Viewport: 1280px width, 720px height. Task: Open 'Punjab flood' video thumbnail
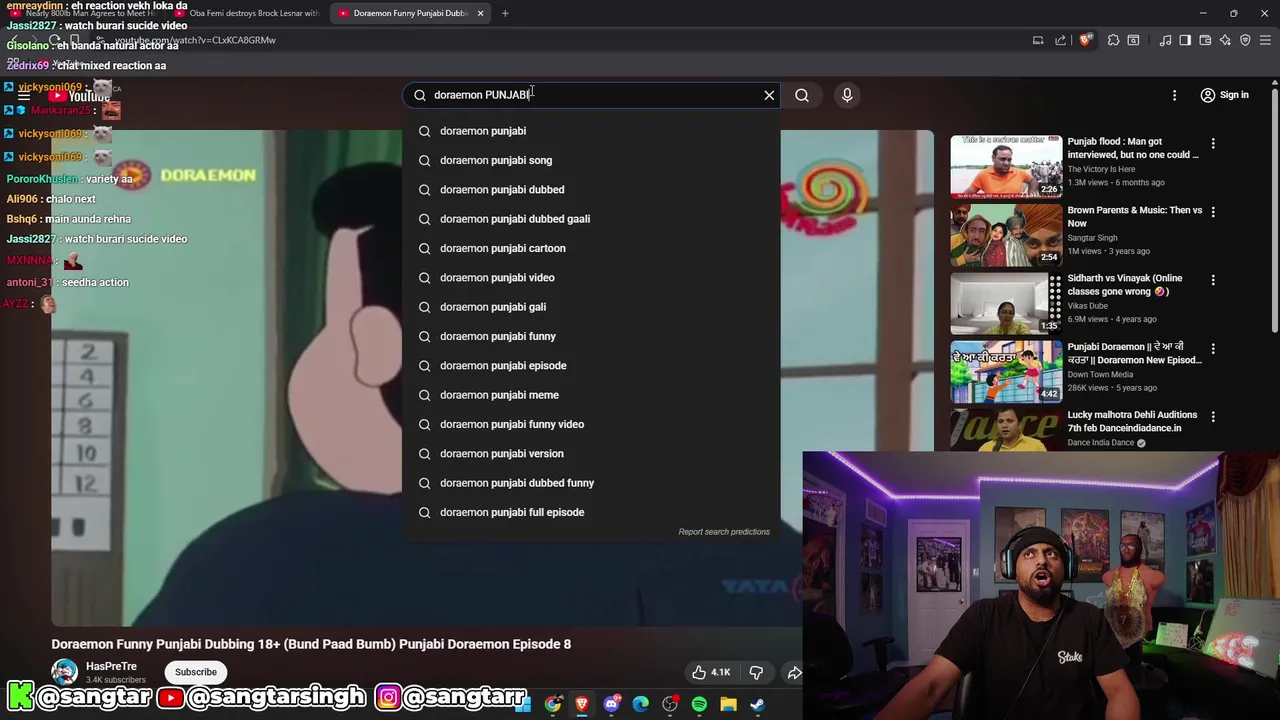pos(1006,166)
